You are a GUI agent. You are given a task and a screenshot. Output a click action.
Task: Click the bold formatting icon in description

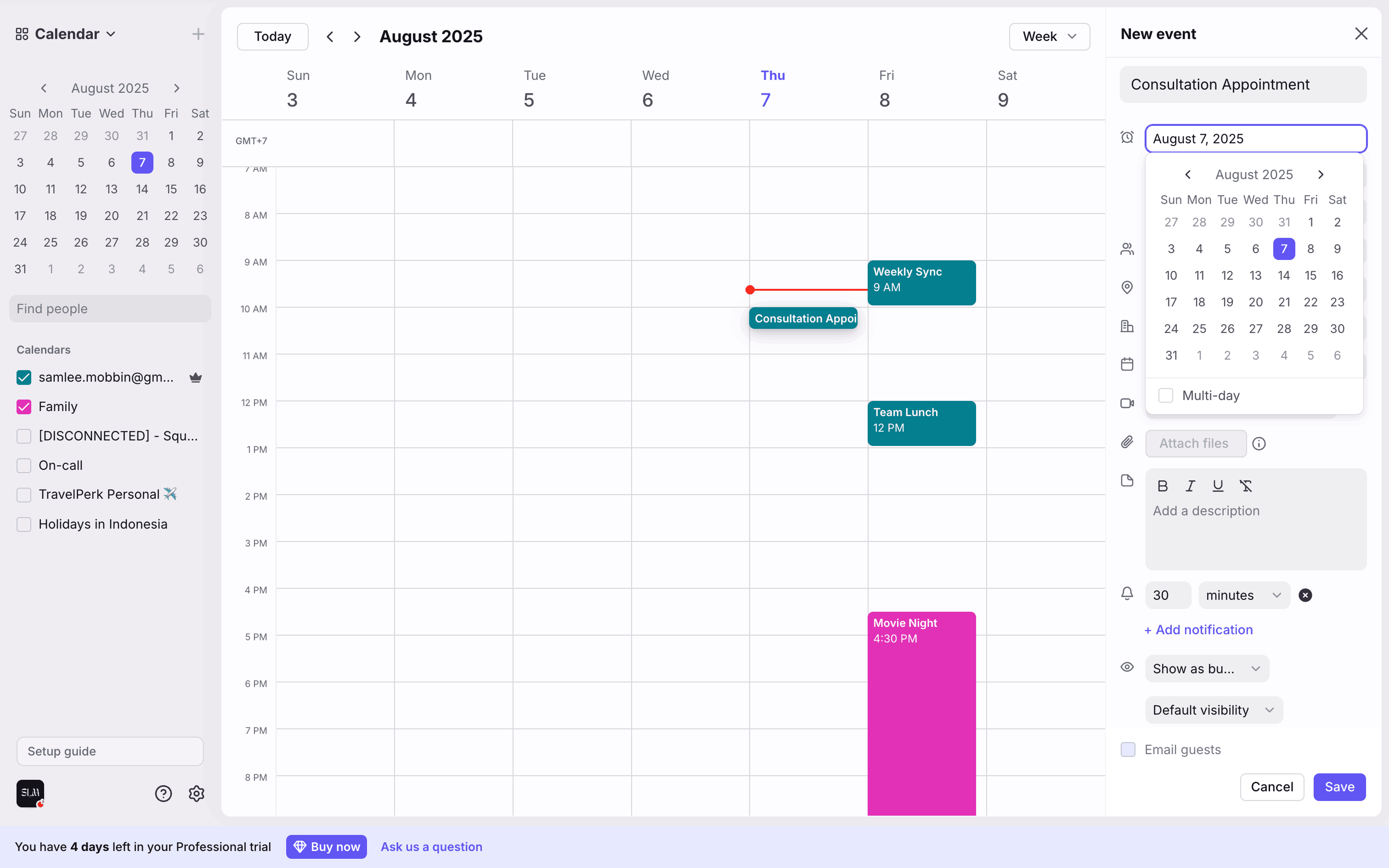pyautogui.click(x=1162, y=486)
